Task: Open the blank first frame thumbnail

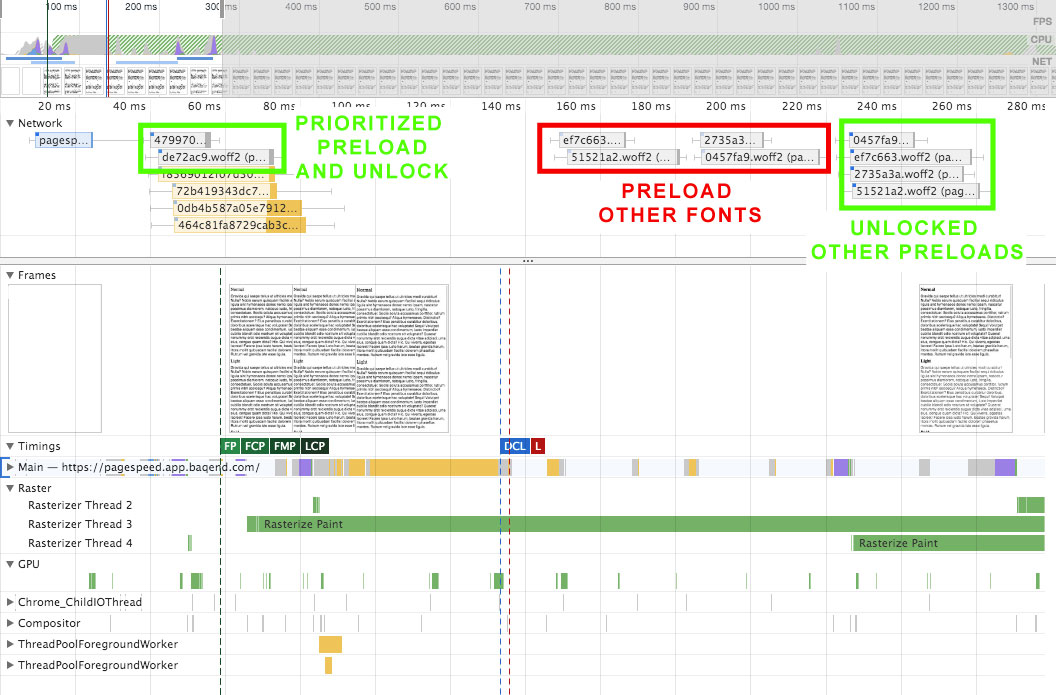Action: 55,358
